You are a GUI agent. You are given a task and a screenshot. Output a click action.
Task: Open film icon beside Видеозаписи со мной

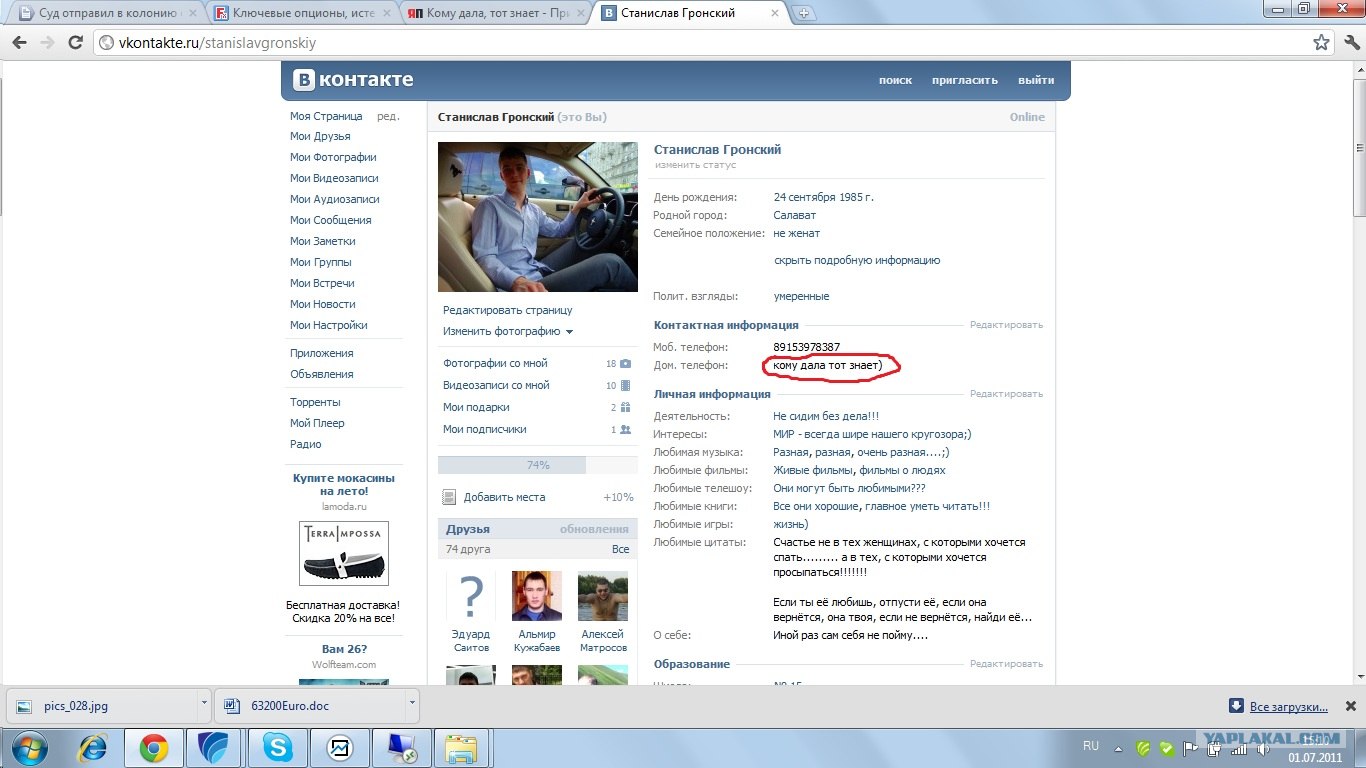coord(626,386)
